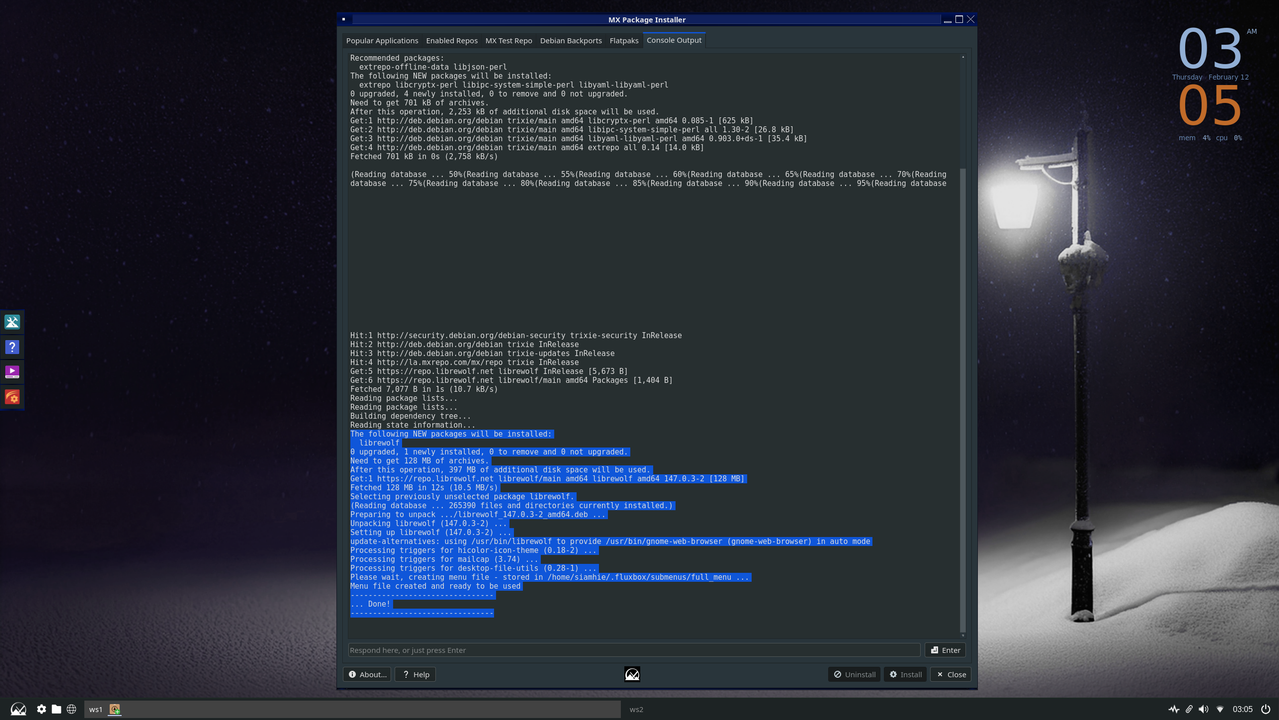The image size is (1279, 720).
Task: Open settings gear in the taskbar
Action: (41, 709)
